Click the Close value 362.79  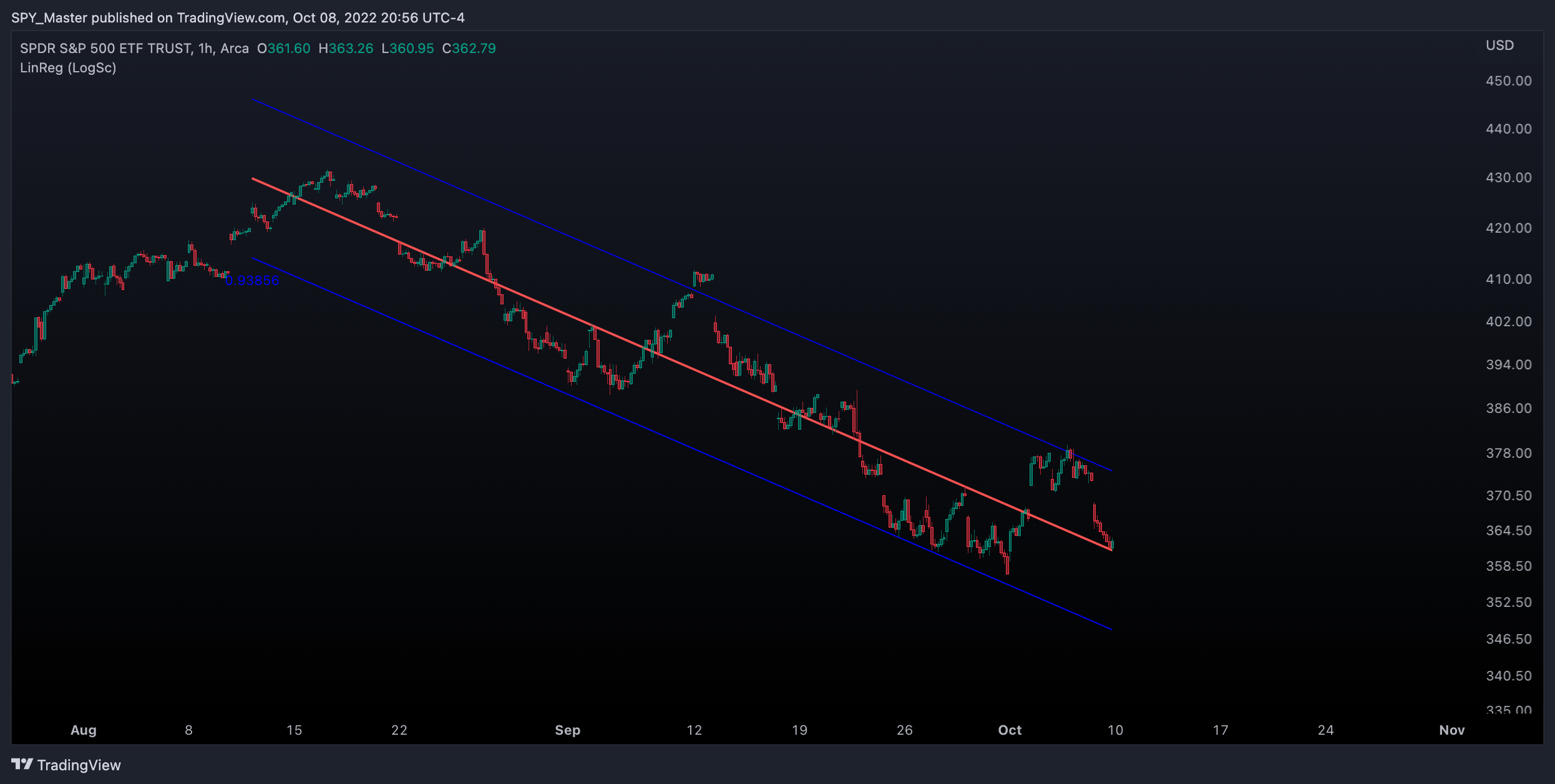474,49
